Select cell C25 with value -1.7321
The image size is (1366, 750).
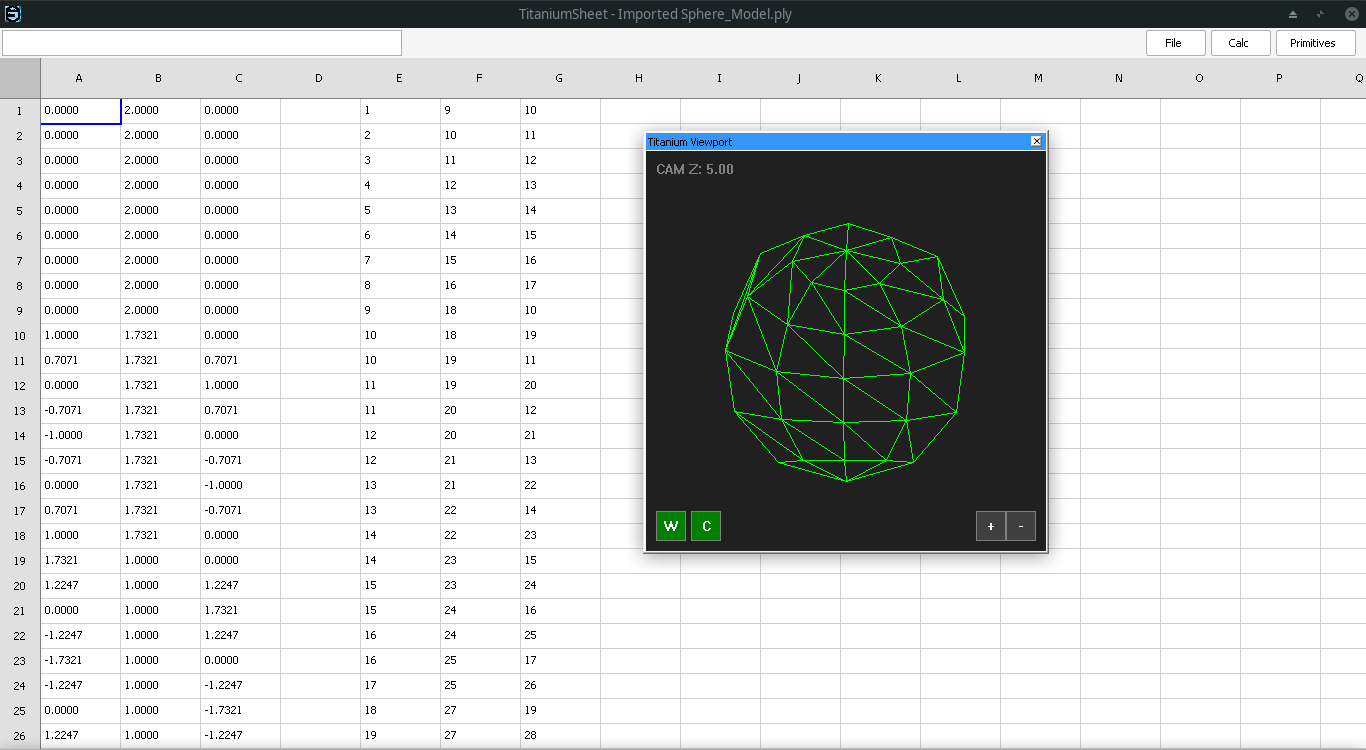(x=240, y=711)
